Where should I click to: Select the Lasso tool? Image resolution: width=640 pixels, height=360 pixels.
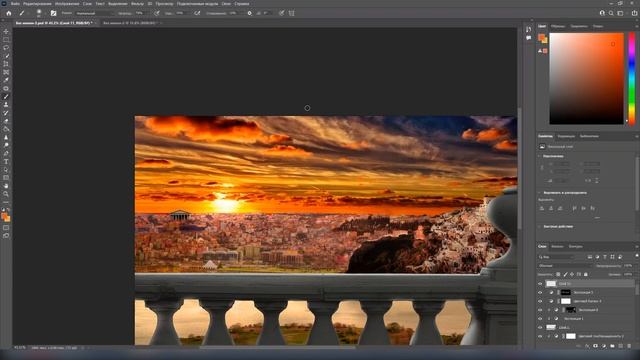(x=6, y=48)
